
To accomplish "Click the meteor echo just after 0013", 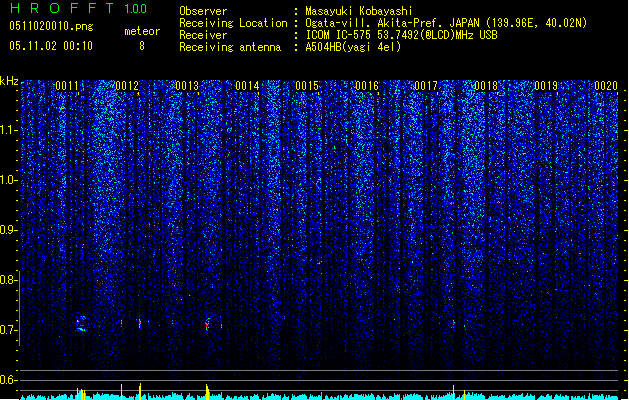I will point(207,324).
